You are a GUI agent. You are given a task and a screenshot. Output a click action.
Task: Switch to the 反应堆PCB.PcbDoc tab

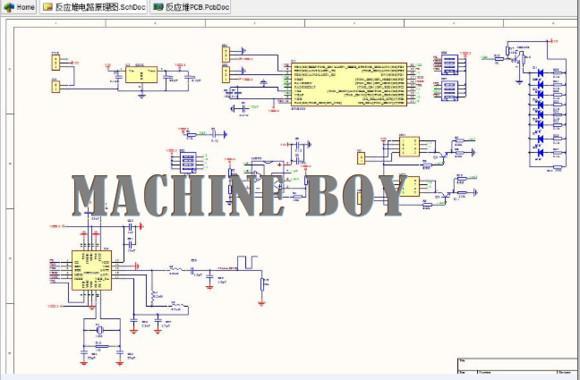click(190, 7)
